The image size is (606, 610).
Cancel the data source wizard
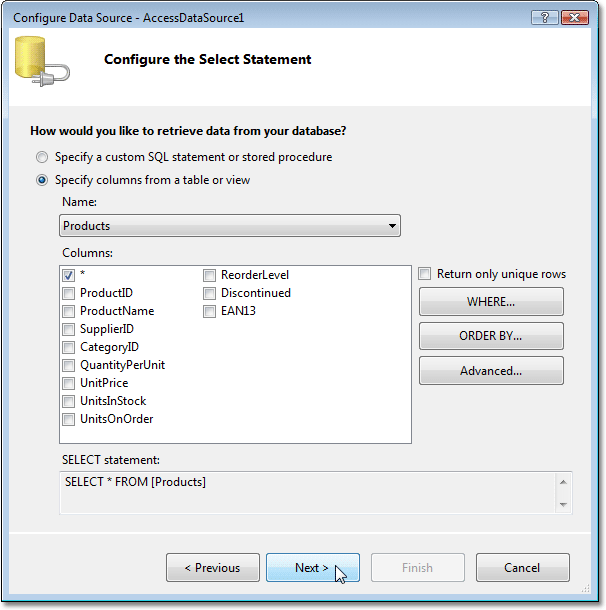pos(523,568)
